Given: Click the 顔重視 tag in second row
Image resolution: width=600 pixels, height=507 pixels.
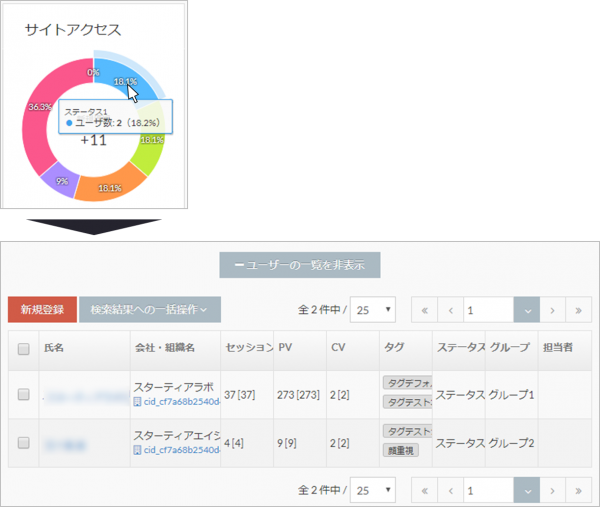Looking at the screenshot, I should tap(401, 450).
